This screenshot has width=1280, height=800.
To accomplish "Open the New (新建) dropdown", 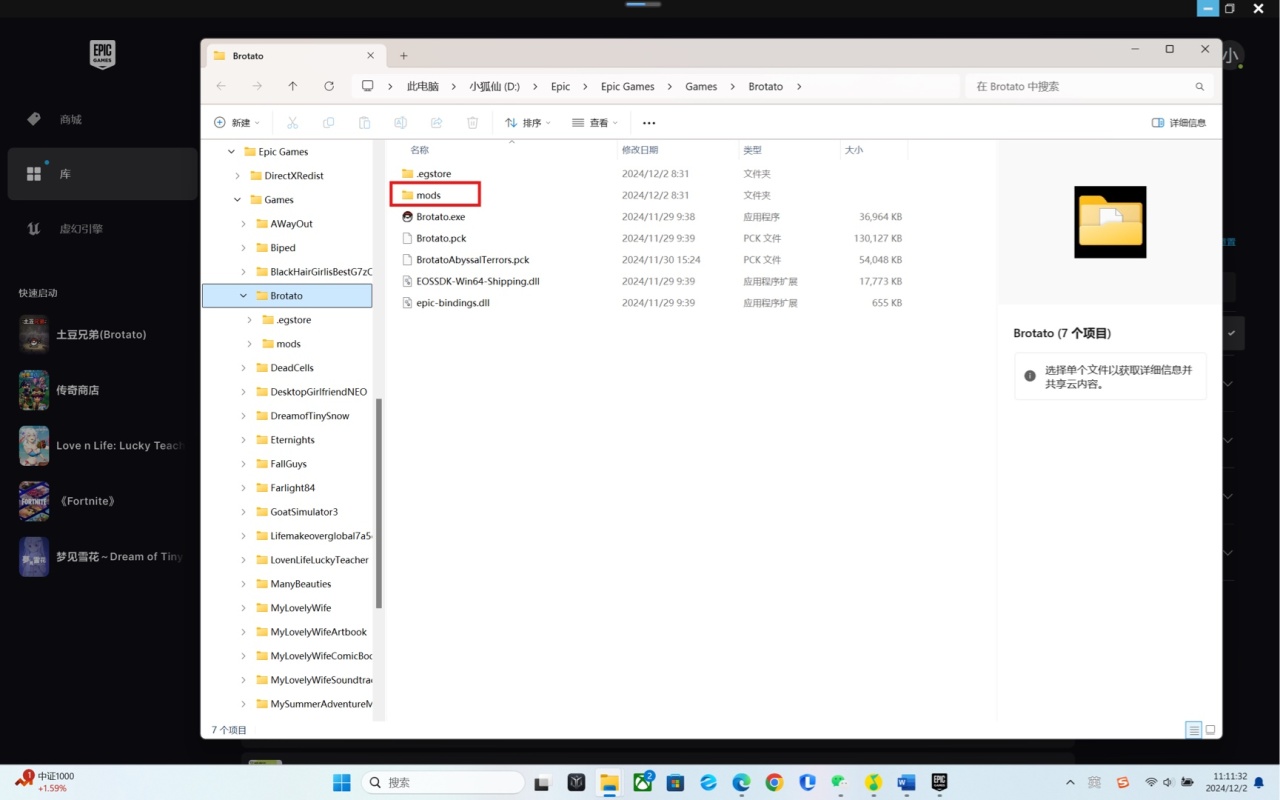I will point(236,123).
